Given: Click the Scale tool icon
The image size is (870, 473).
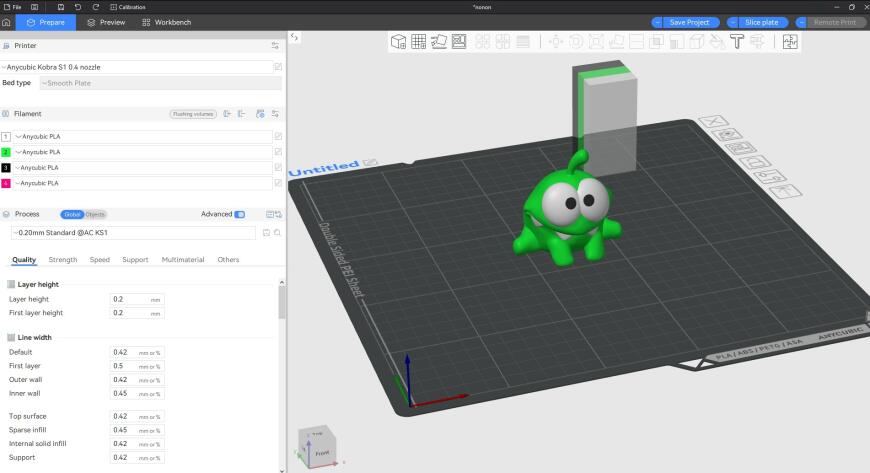Looking at the screenshot, I should pos(596,42).
